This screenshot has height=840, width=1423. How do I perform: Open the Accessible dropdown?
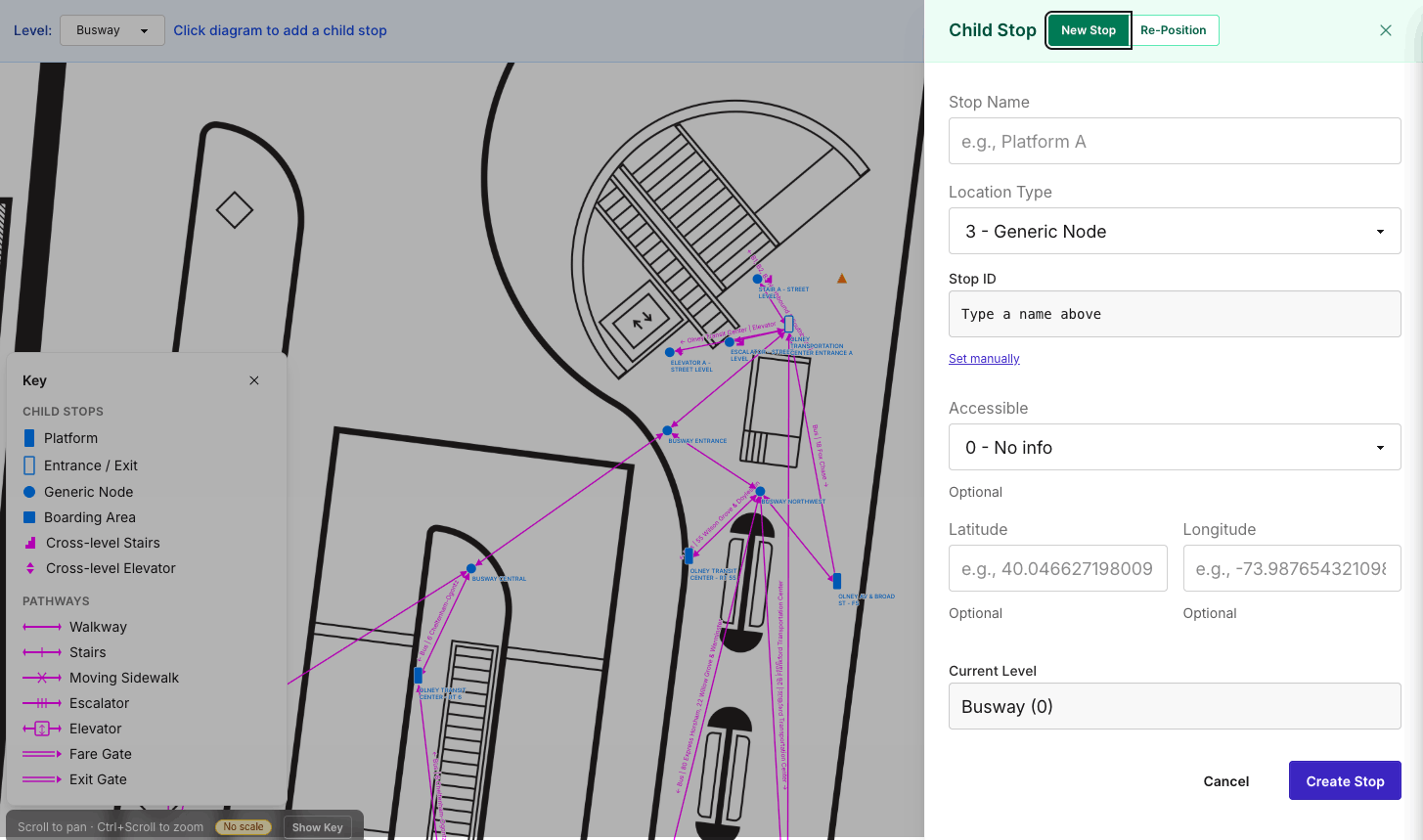point(1175,447)
